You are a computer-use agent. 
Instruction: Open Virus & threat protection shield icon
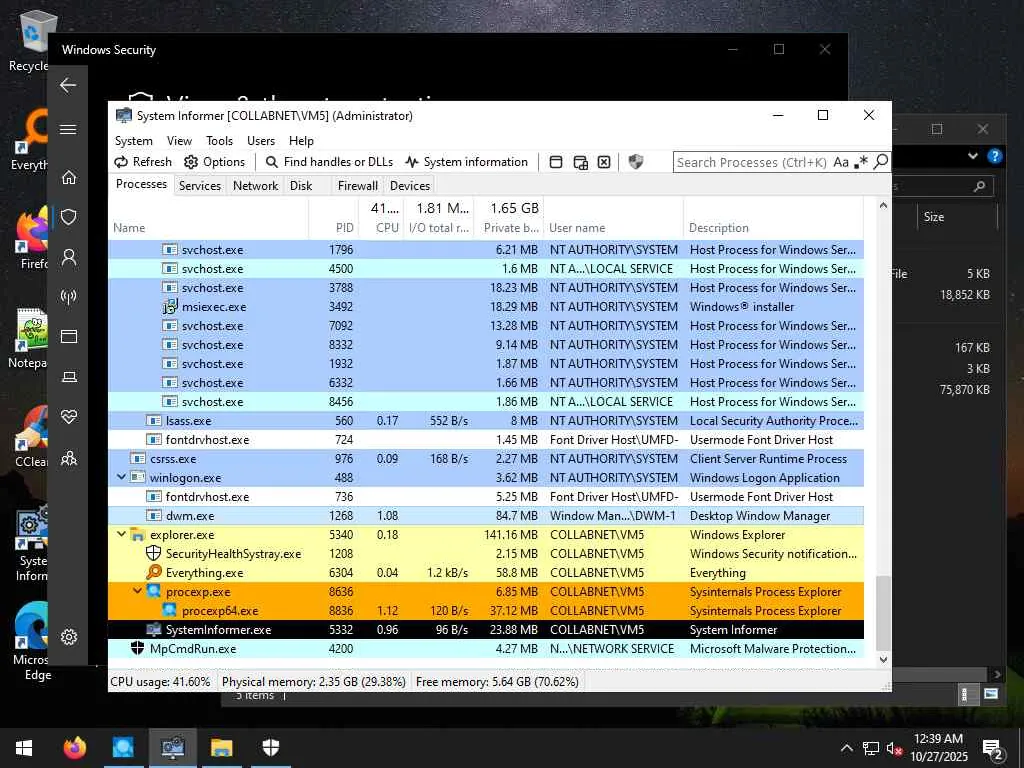(69, 217)
